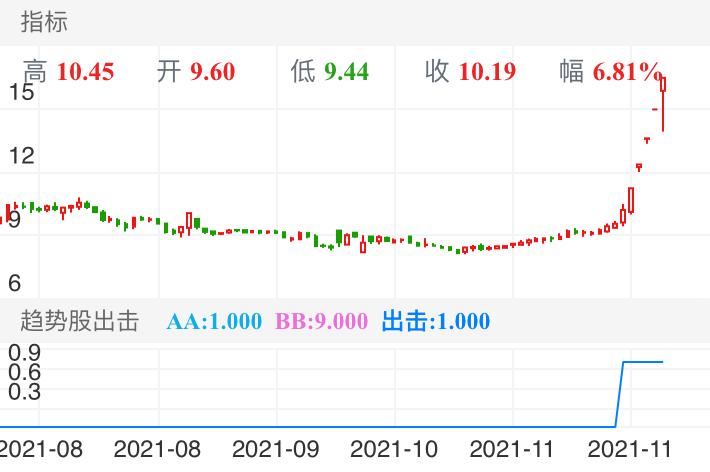Select the 开 9.60 open price value
710x472 pixels.
point(196,72)
